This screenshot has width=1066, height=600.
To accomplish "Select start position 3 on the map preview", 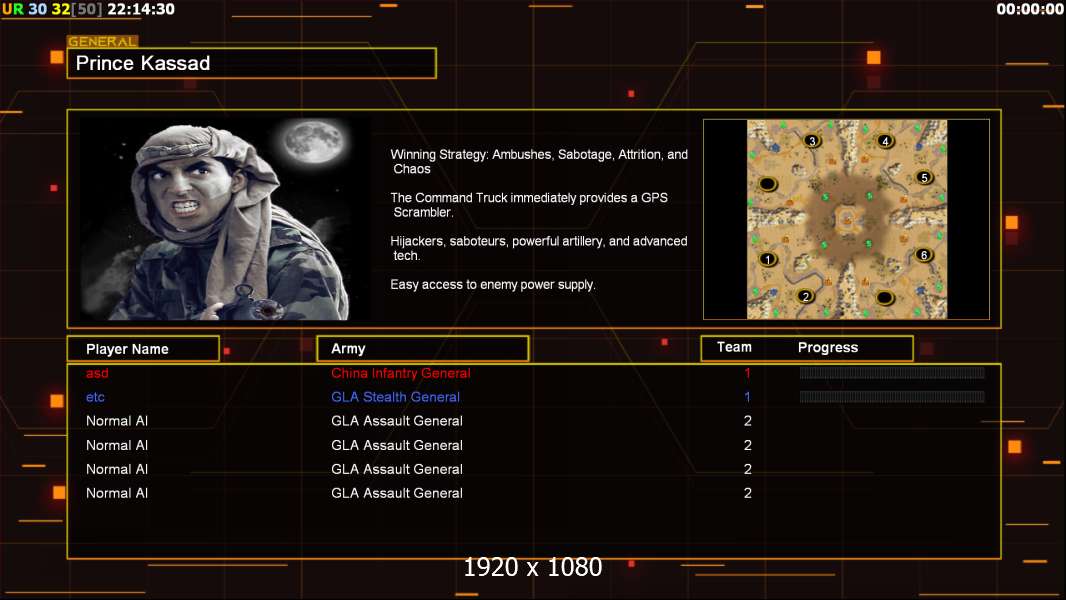I will 812,141.
